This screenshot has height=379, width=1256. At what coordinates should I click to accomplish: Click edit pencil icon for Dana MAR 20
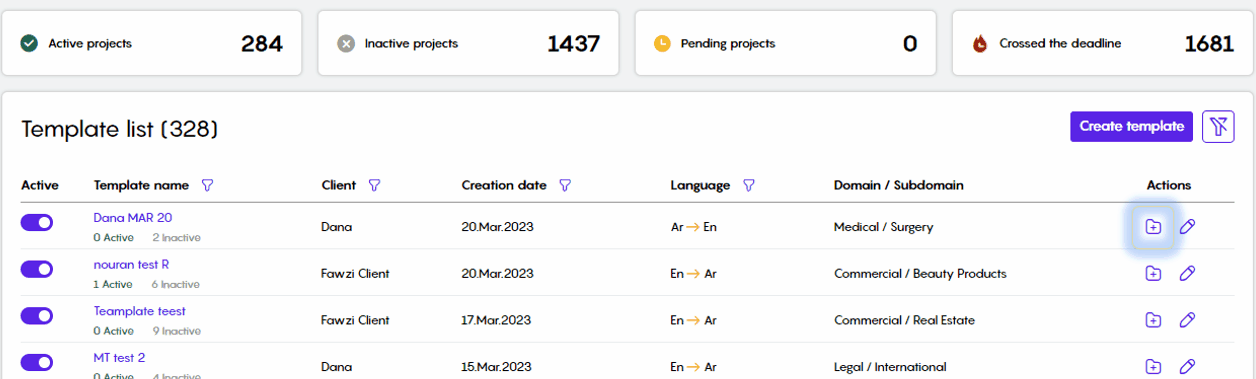point(1187,227)
